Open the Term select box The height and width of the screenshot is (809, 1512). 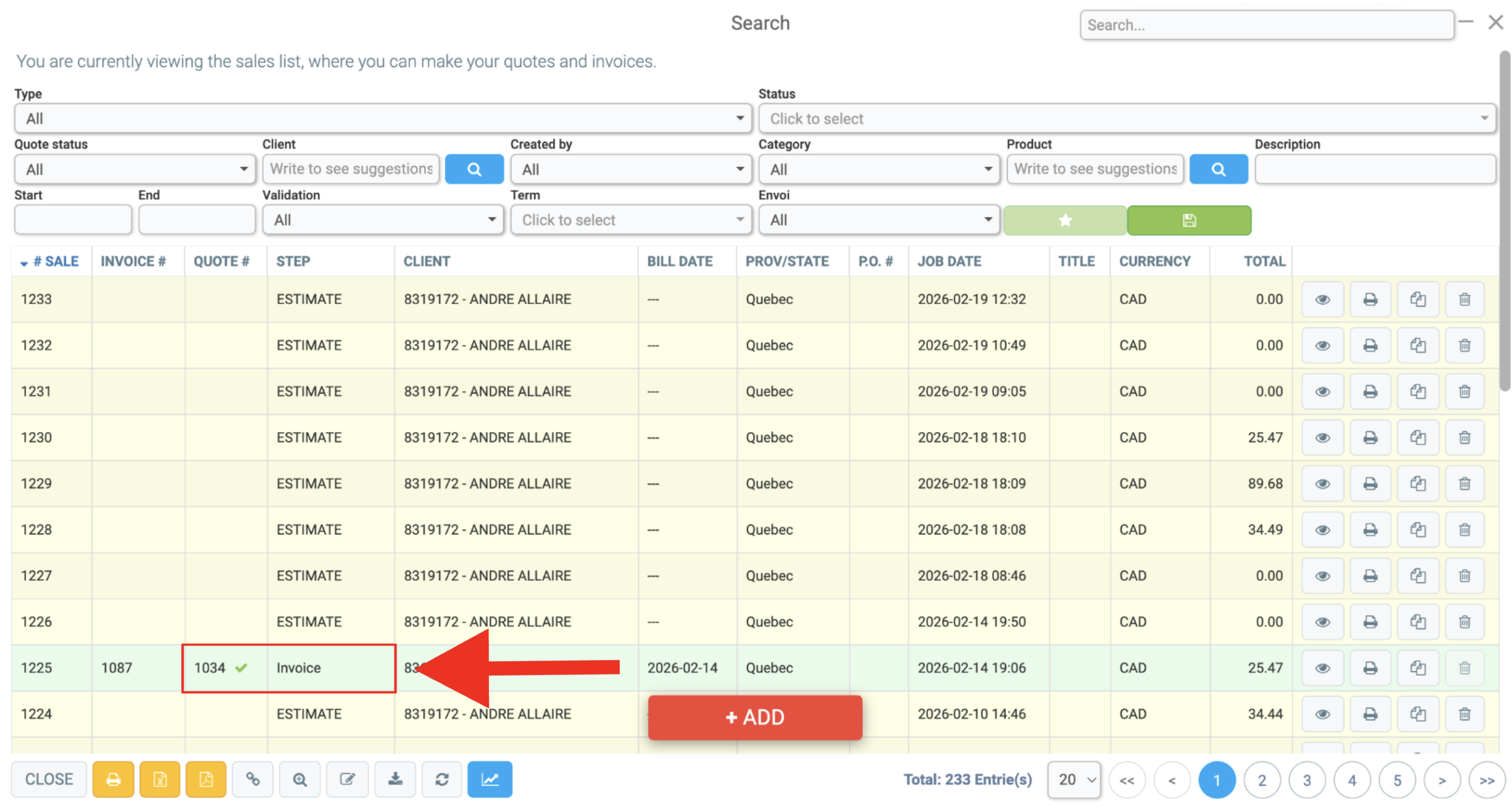click(631, 220)
